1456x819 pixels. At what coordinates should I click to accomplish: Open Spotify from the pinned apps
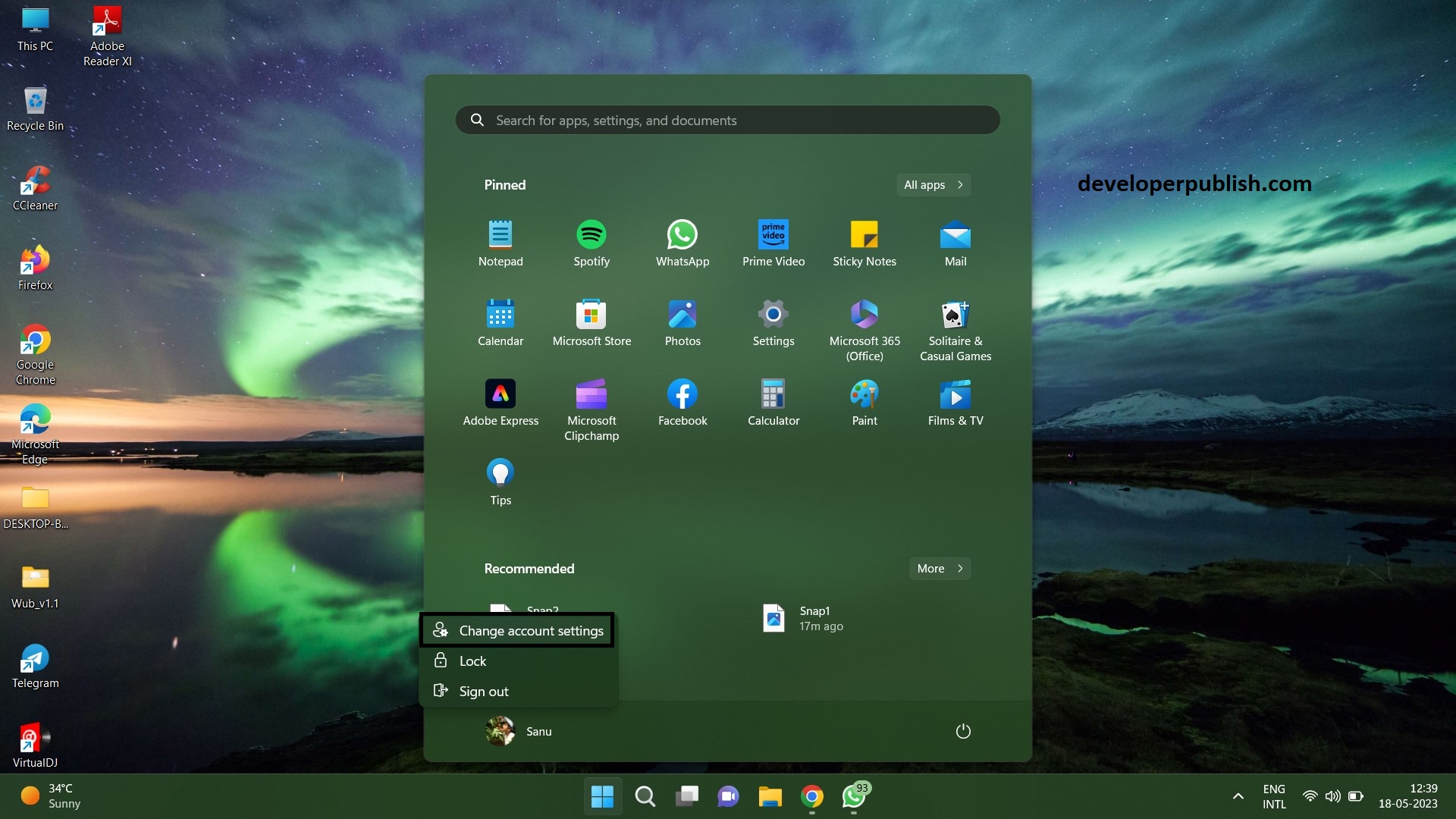591,243
